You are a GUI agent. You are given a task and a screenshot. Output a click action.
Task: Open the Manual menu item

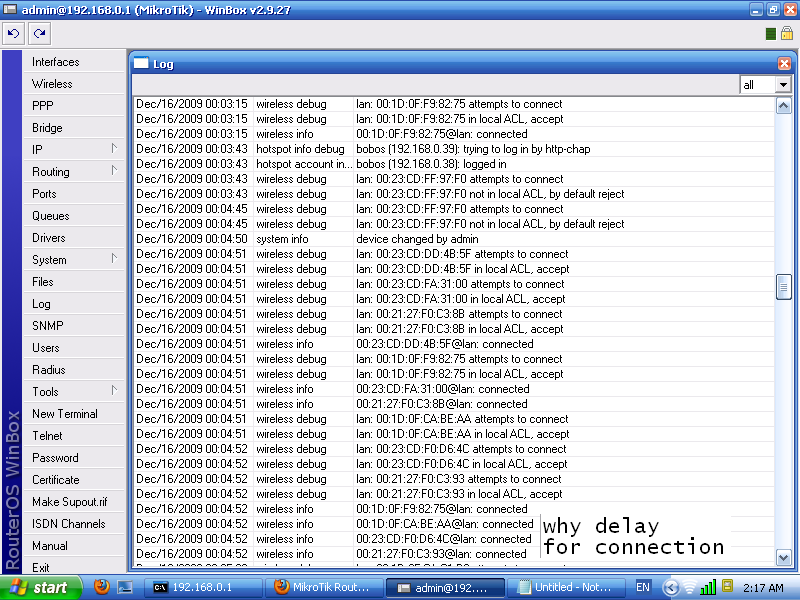tap(74, 545)
